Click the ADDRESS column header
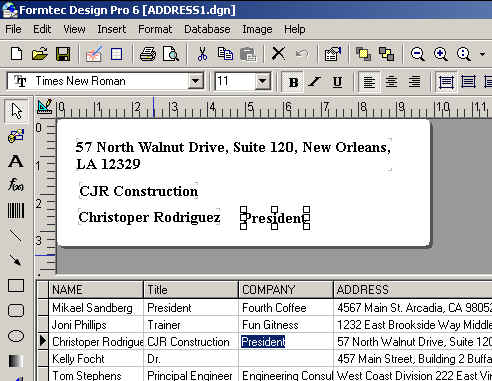This screenshot has height=381, width=492. pyautogui.click(x=413, y=290)
